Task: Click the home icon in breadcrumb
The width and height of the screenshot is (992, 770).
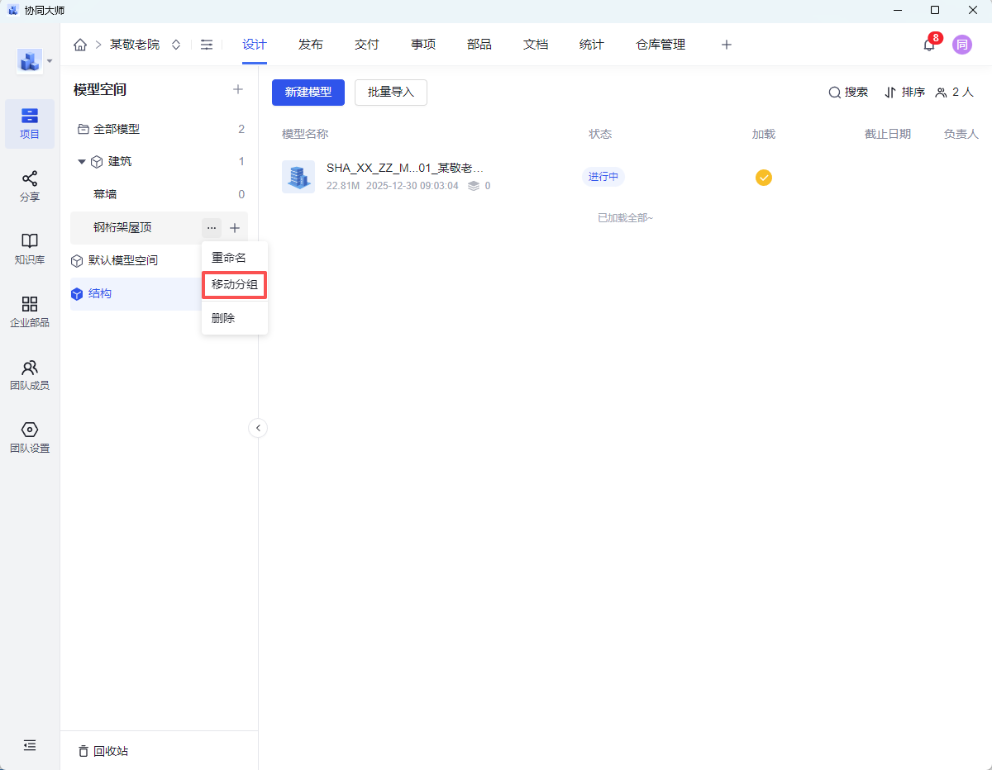Action: pos(80,45)
